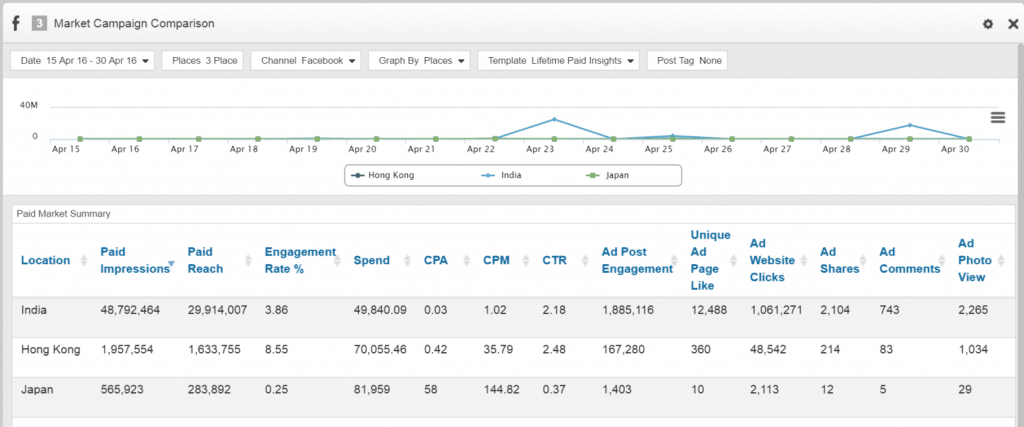Click Japan spend value 81,959
This screenshot has width=1024, height=427.
(372, 390)
